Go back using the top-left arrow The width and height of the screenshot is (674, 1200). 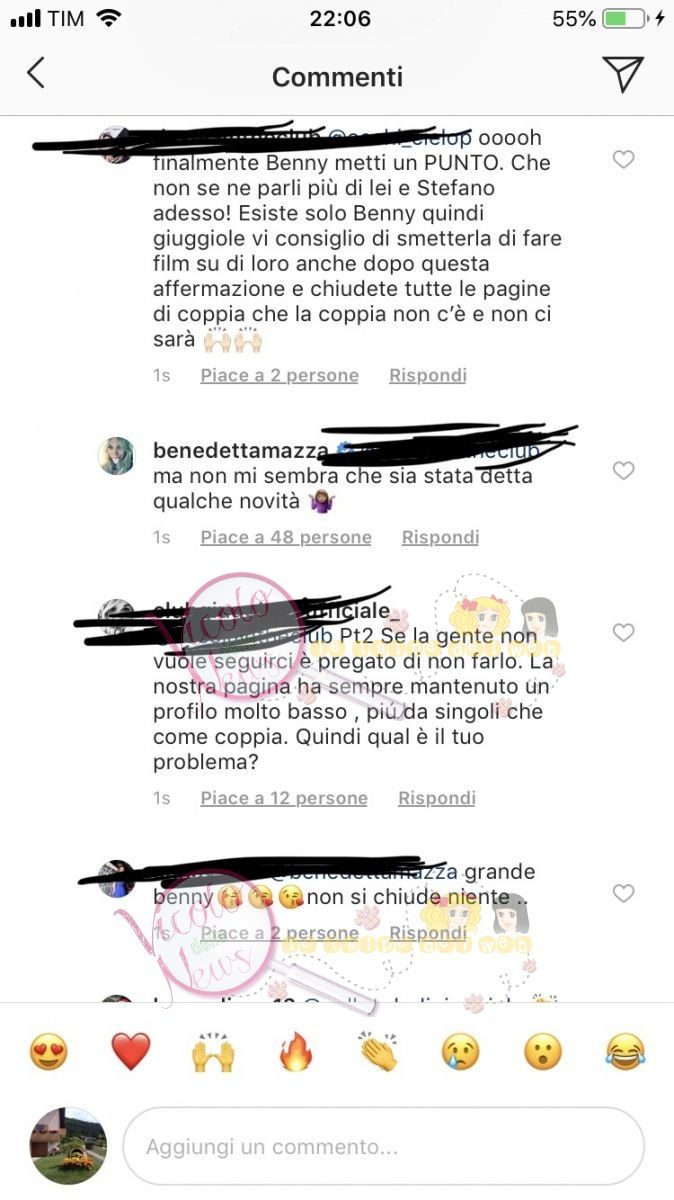tap(36, 74)
